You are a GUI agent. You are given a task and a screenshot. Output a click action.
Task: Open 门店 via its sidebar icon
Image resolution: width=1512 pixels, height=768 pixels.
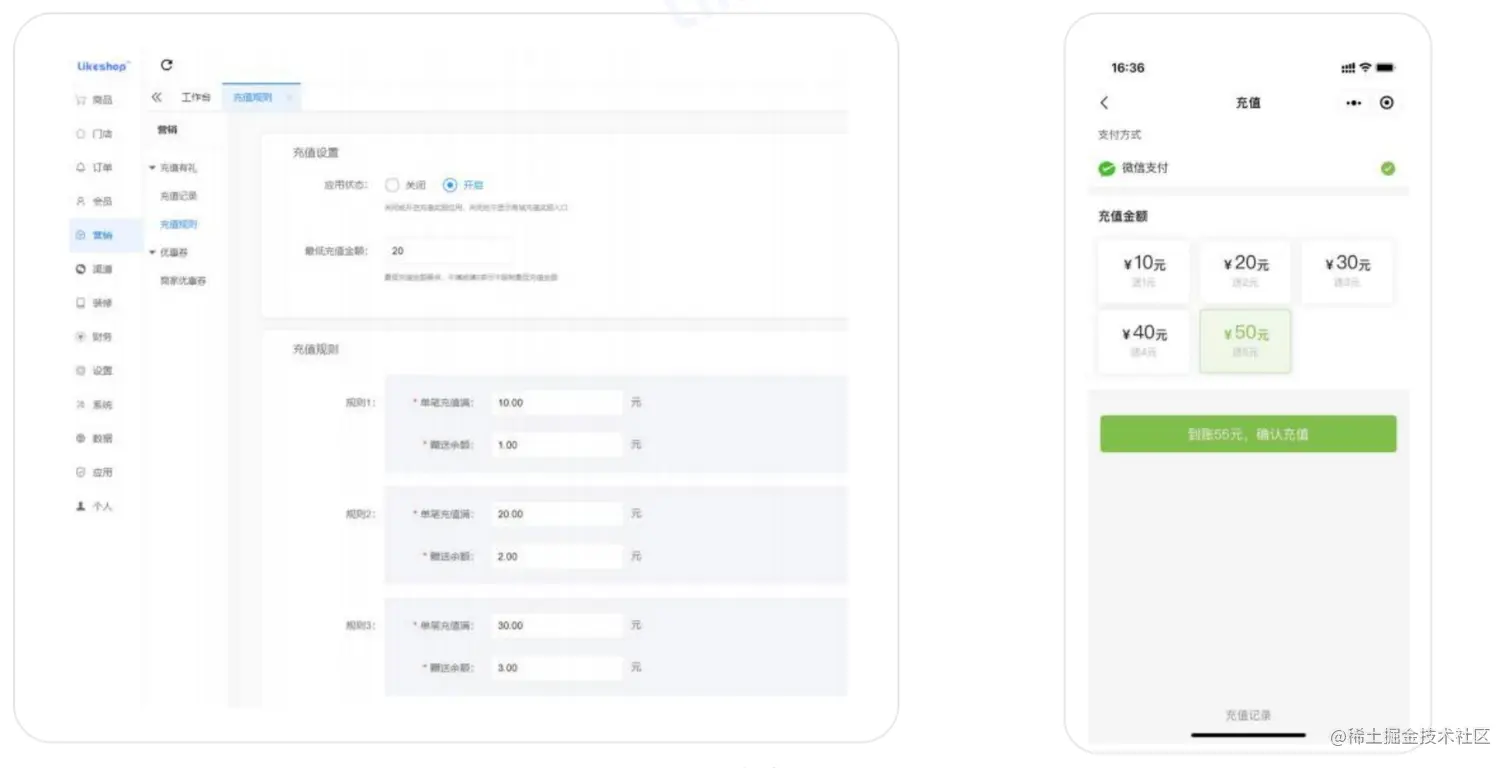pos(81,134)
